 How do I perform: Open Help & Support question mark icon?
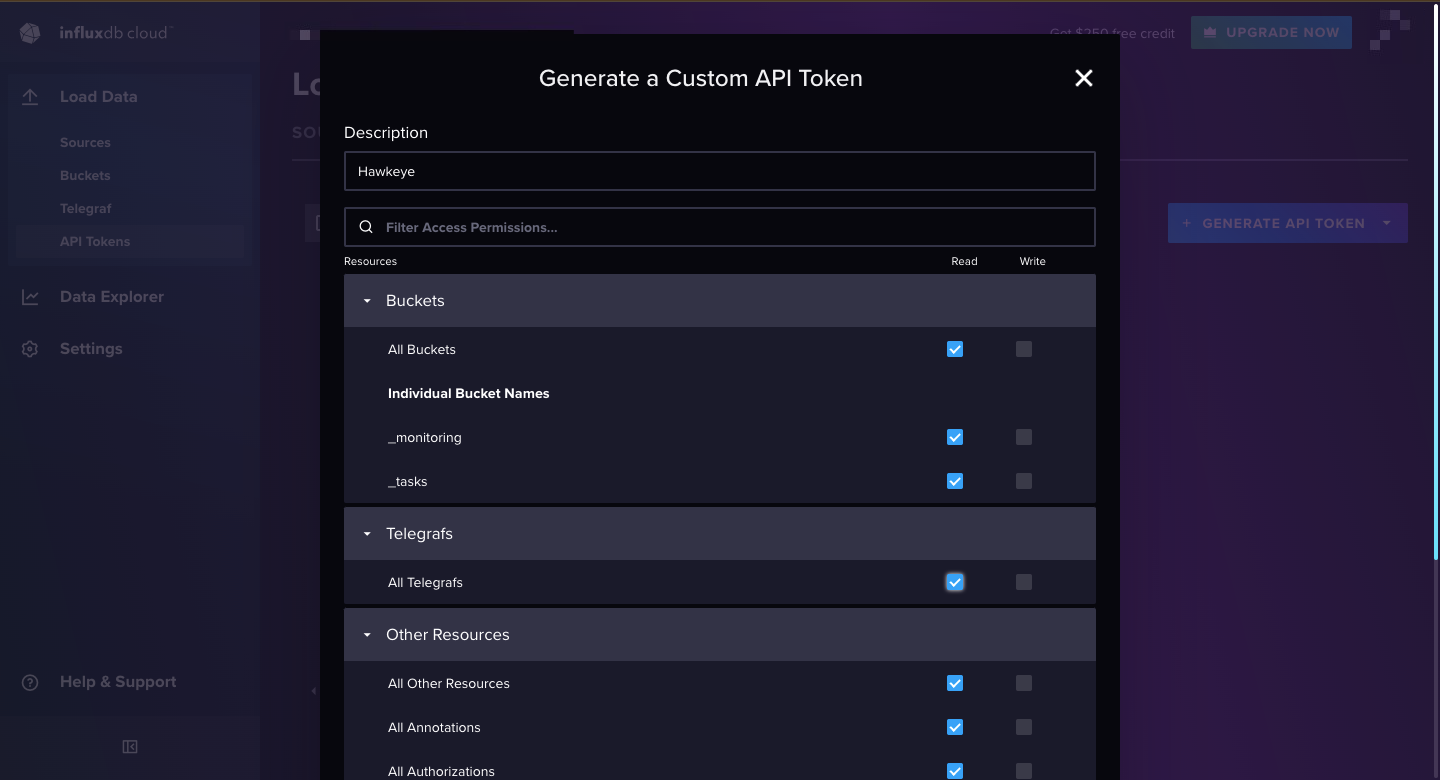pos(30,681)
